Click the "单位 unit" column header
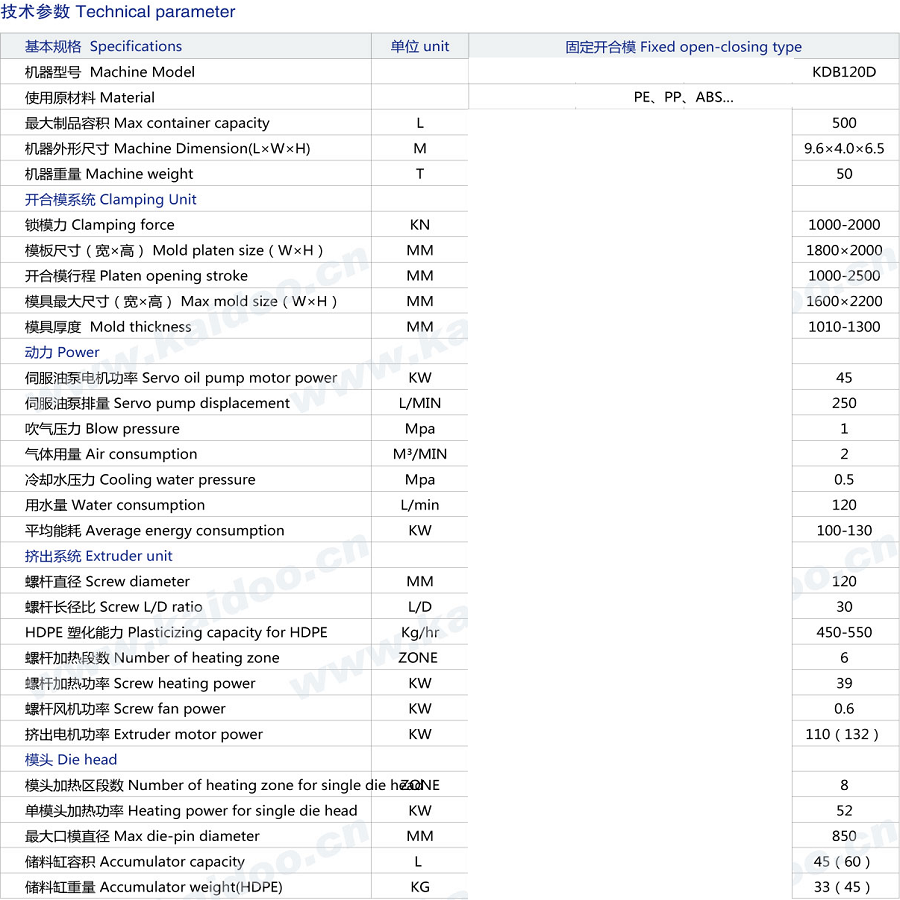Viewport: 900px width, 900px height. tap(420, 46)
